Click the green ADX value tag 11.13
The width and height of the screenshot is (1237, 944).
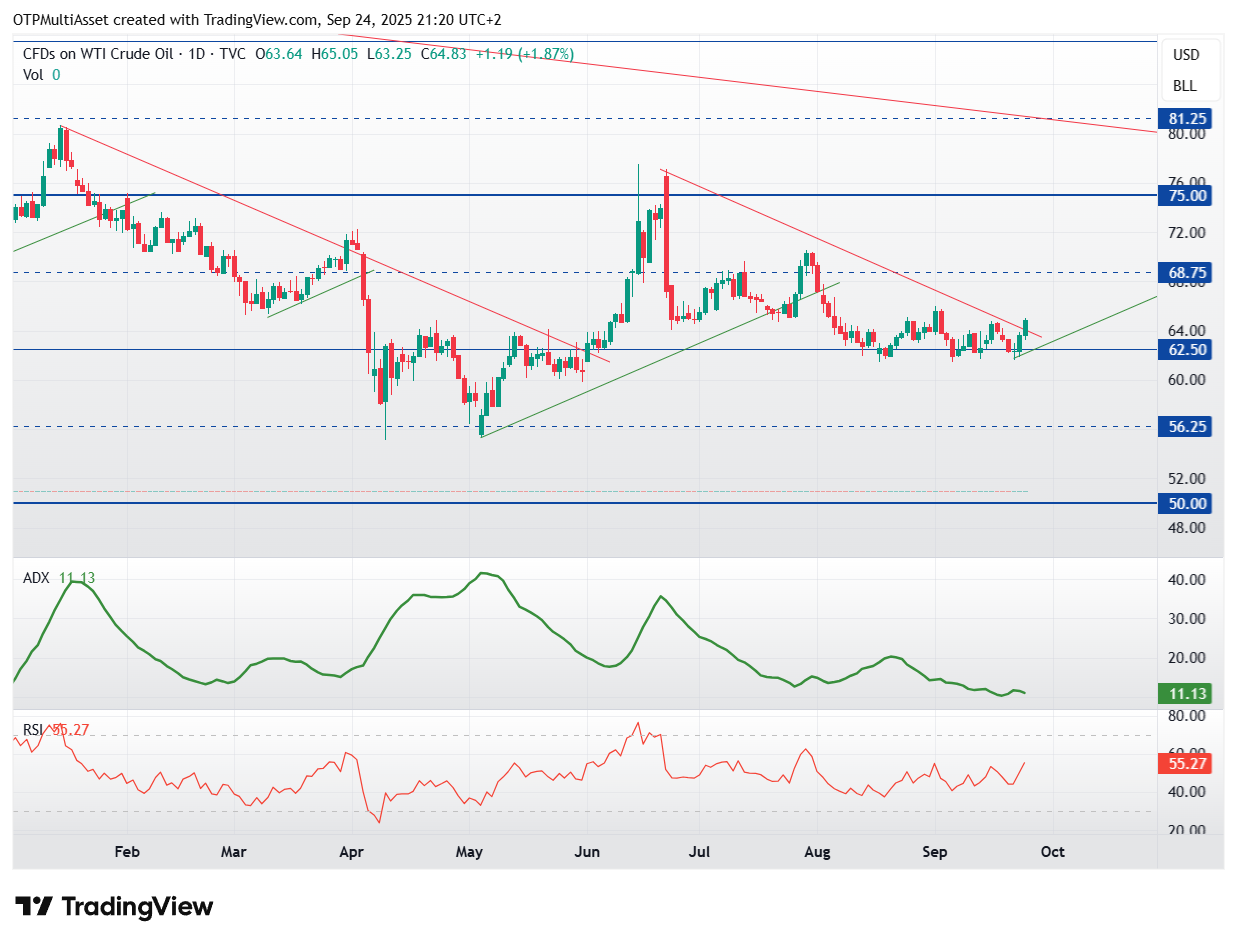[x=1186, y=693]
